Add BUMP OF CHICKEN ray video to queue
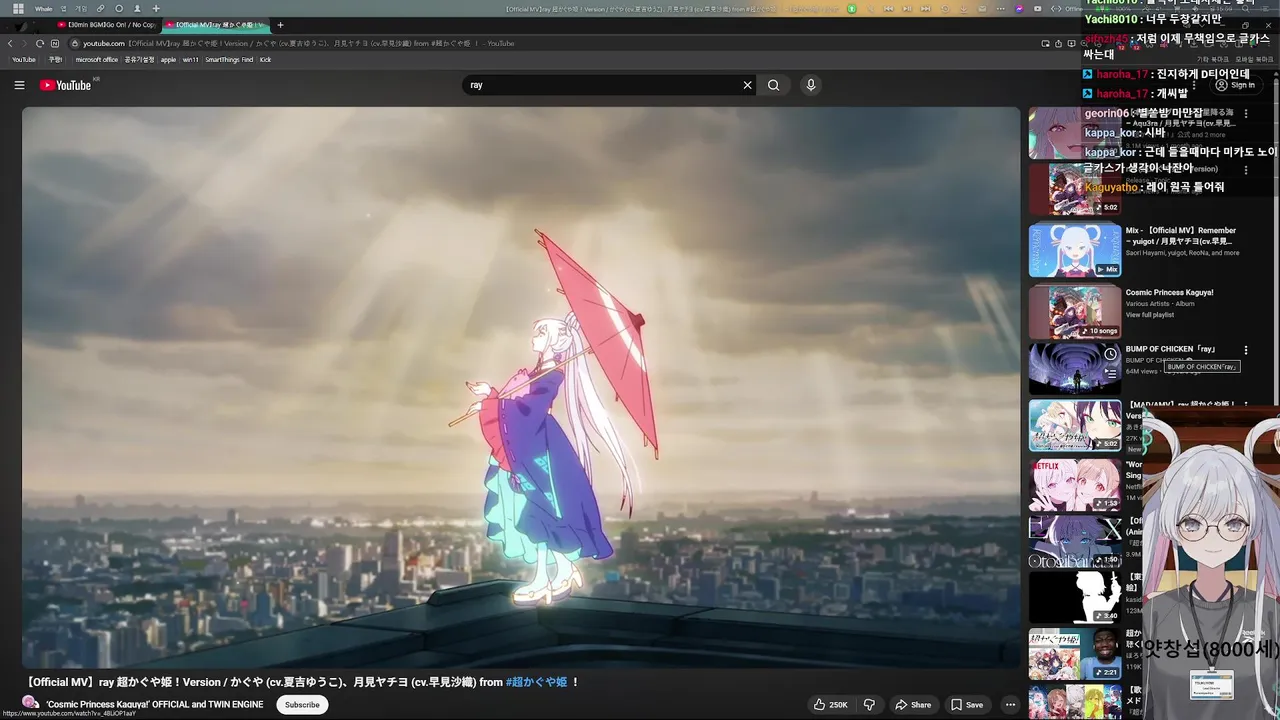This screenshot has width=1280, height=720. pyautogui.click(x=1110, y=374)
